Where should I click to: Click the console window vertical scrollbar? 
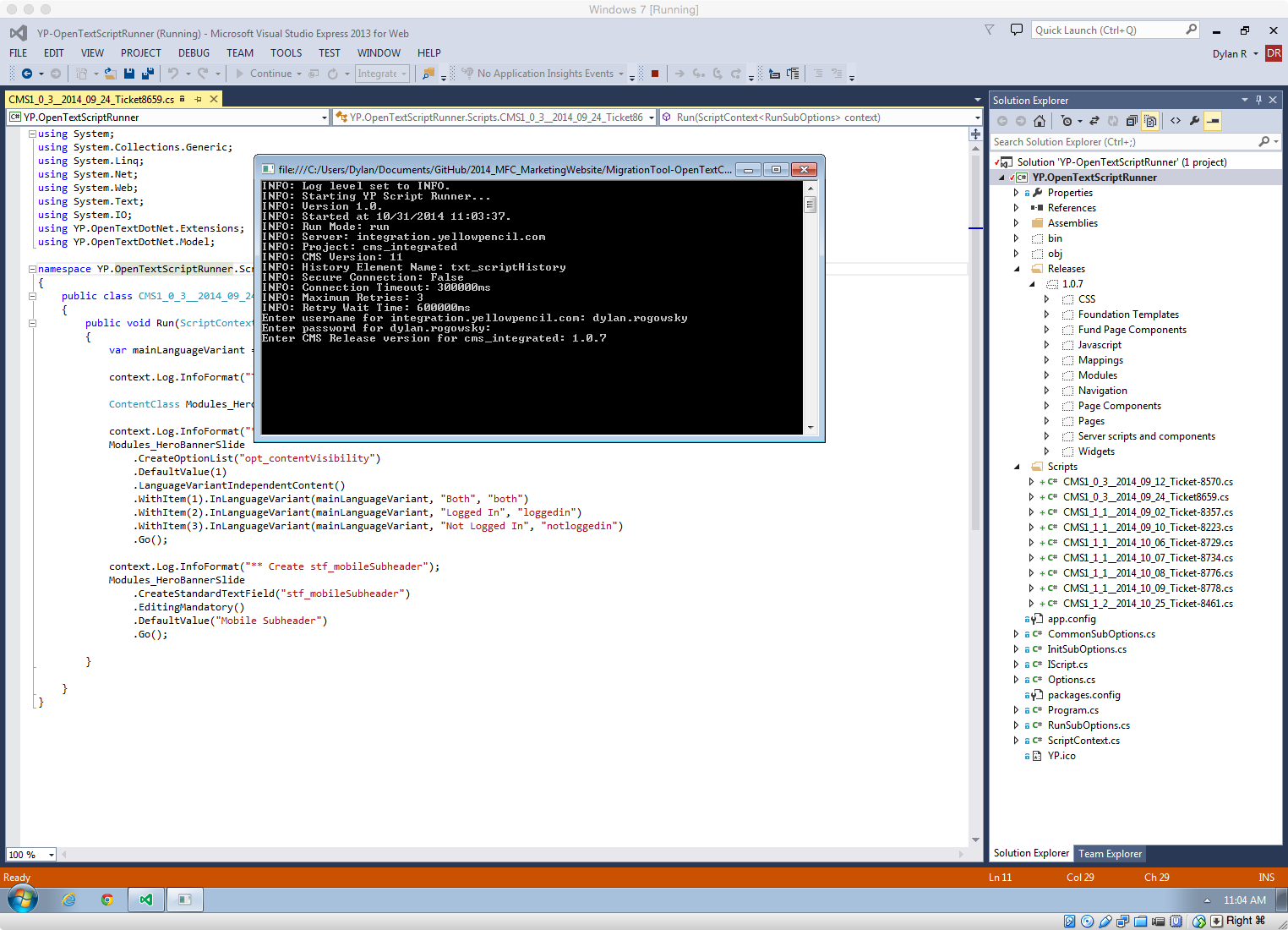[x=810, y=307]
